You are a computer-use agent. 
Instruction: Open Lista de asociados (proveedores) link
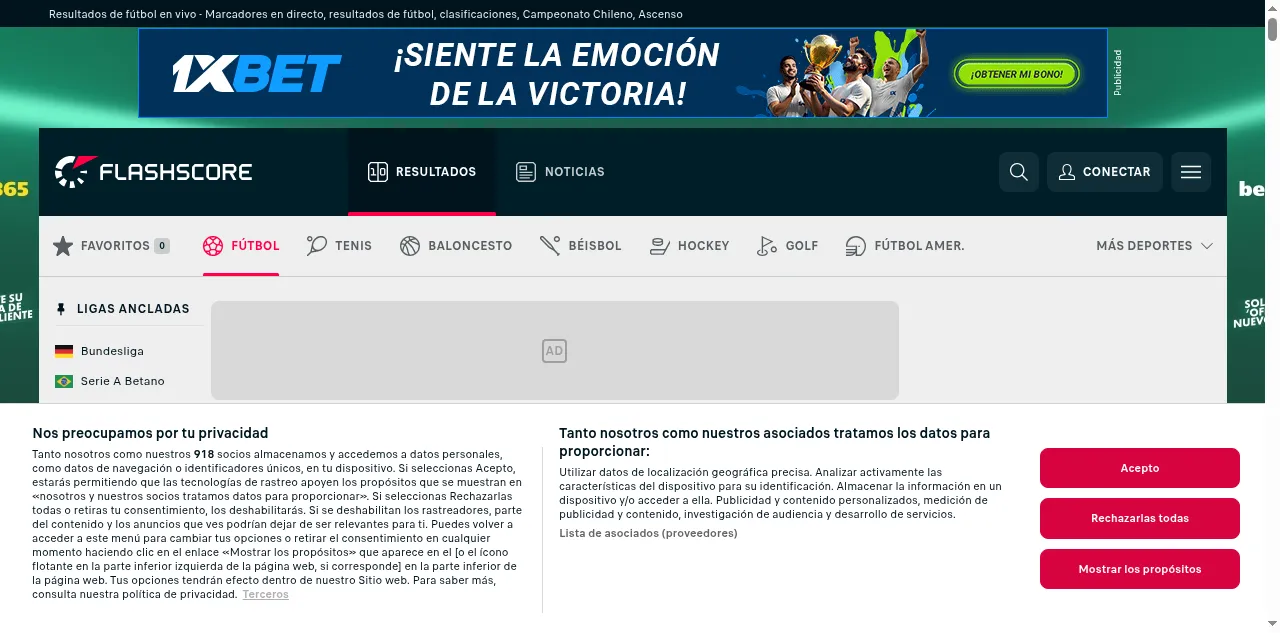click(648, 533)
